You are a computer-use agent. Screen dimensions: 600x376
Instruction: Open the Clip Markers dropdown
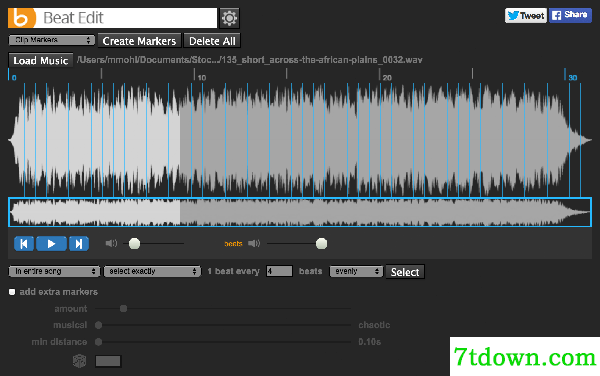52,40
